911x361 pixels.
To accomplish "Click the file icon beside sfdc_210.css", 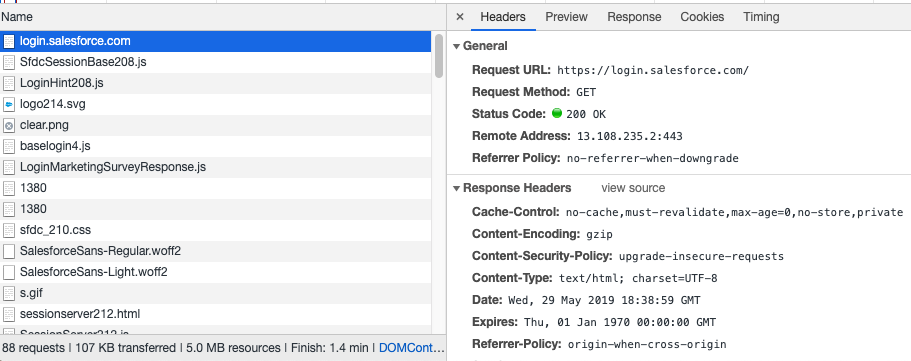I will [x=9, y=230].
